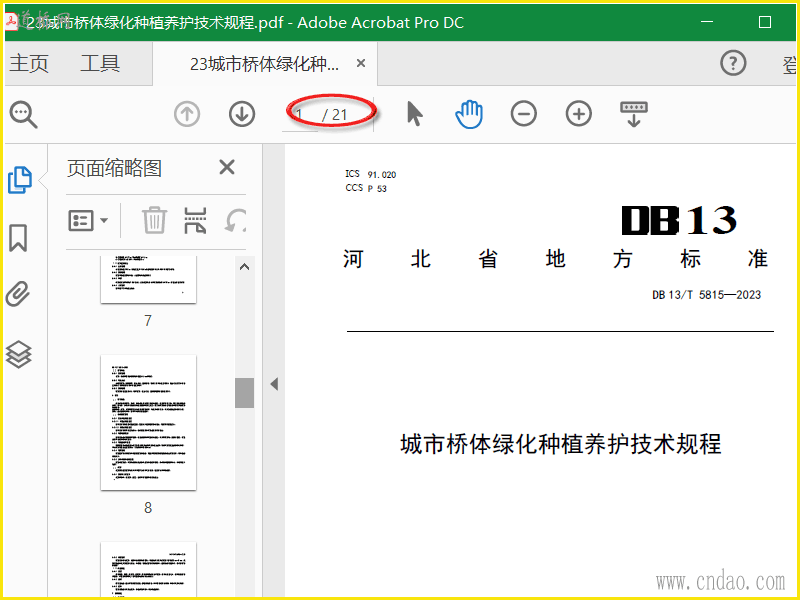
Task: Click the thumbnail panel scrollbar handle
Action: pyautogui.click(x=244, y=393)
